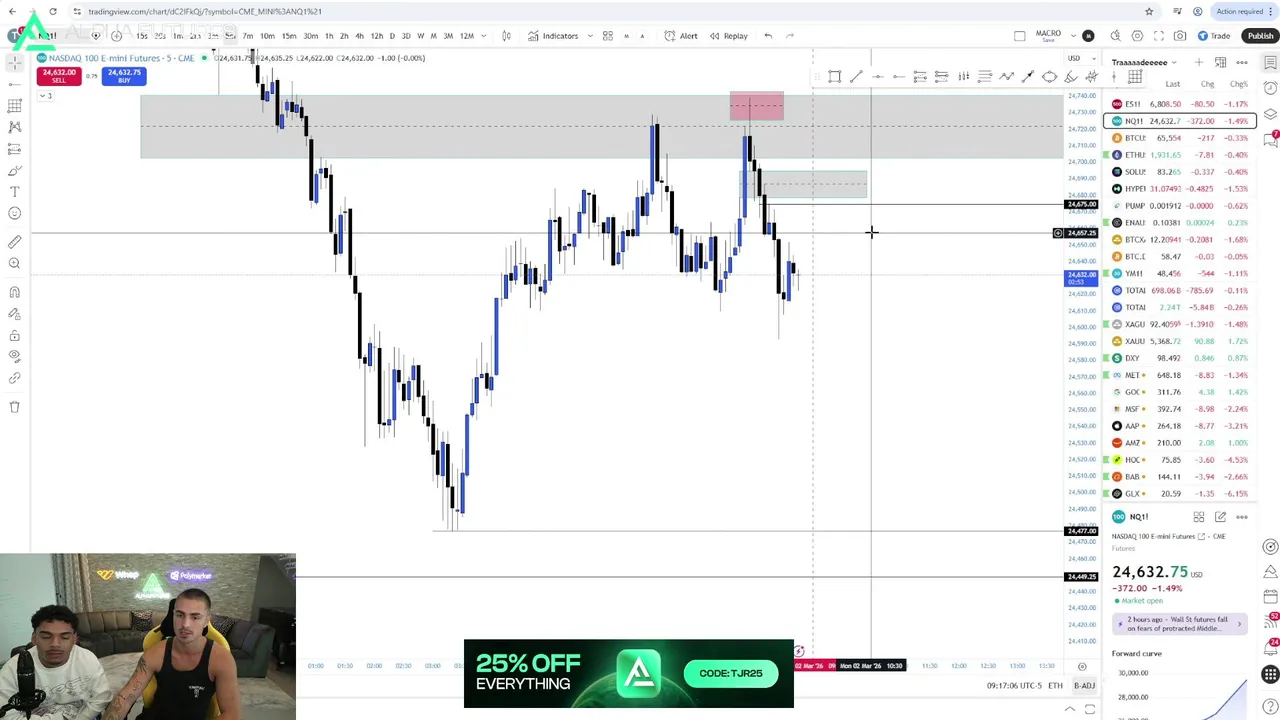Expand the news headline chevron
The height and width of the screenshot is (720, 1280).
pos(1239,624)
